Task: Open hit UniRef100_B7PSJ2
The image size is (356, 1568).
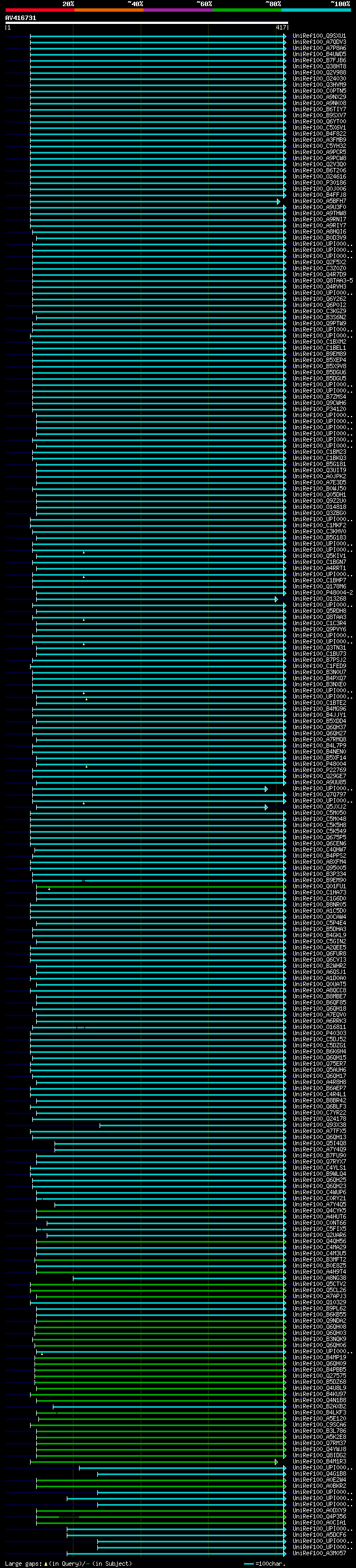Action: pos(319,660)
